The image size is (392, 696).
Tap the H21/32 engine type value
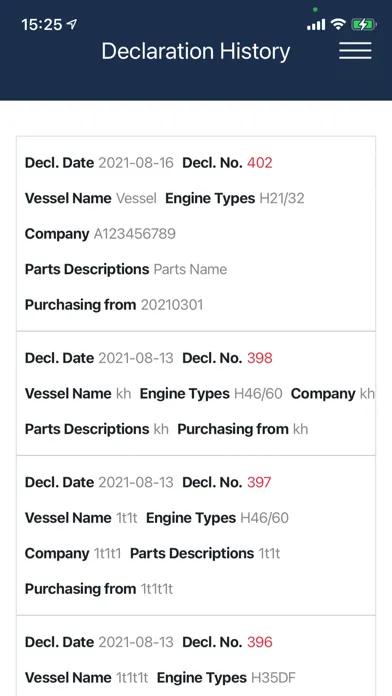[282, 198]
